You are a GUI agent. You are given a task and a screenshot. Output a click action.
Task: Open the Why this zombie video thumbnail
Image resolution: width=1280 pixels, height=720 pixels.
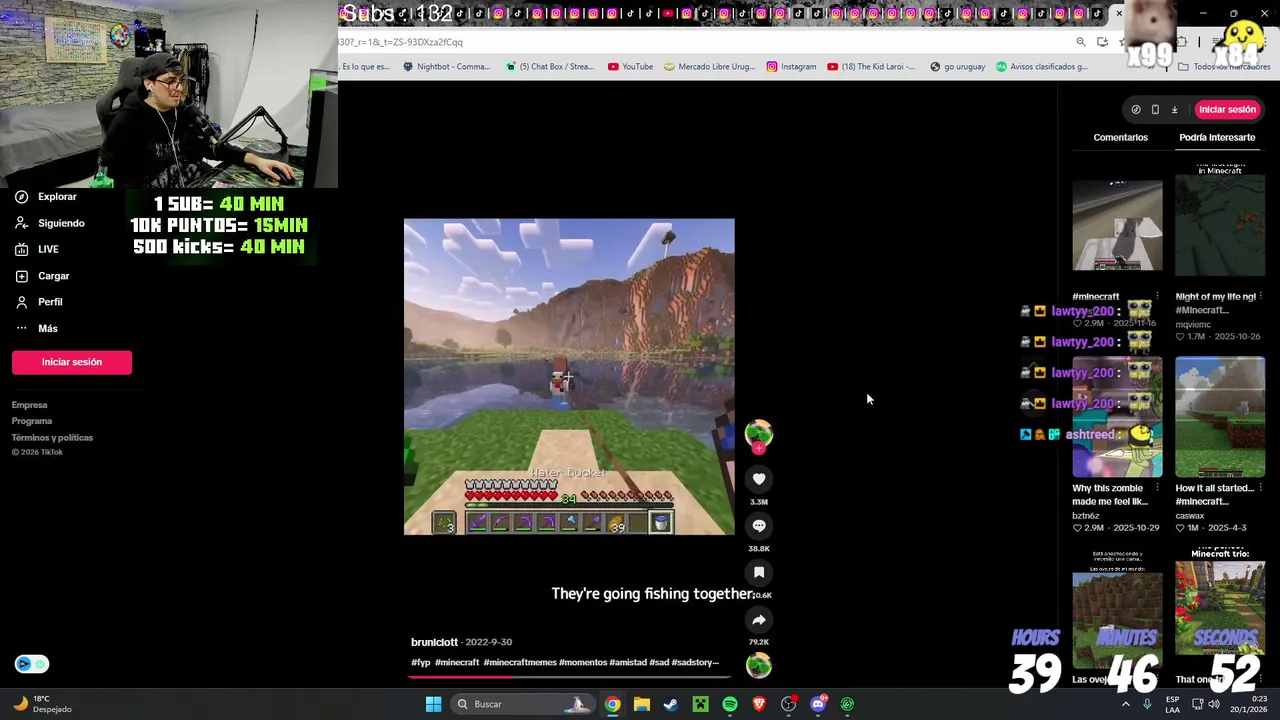coord(1117,418)
